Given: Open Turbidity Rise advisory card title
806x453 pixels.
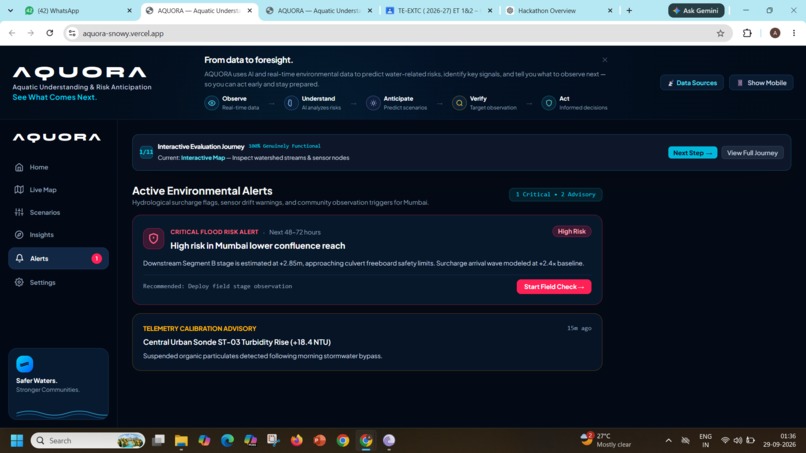Looking at the screenshot, I should point(236,342).
